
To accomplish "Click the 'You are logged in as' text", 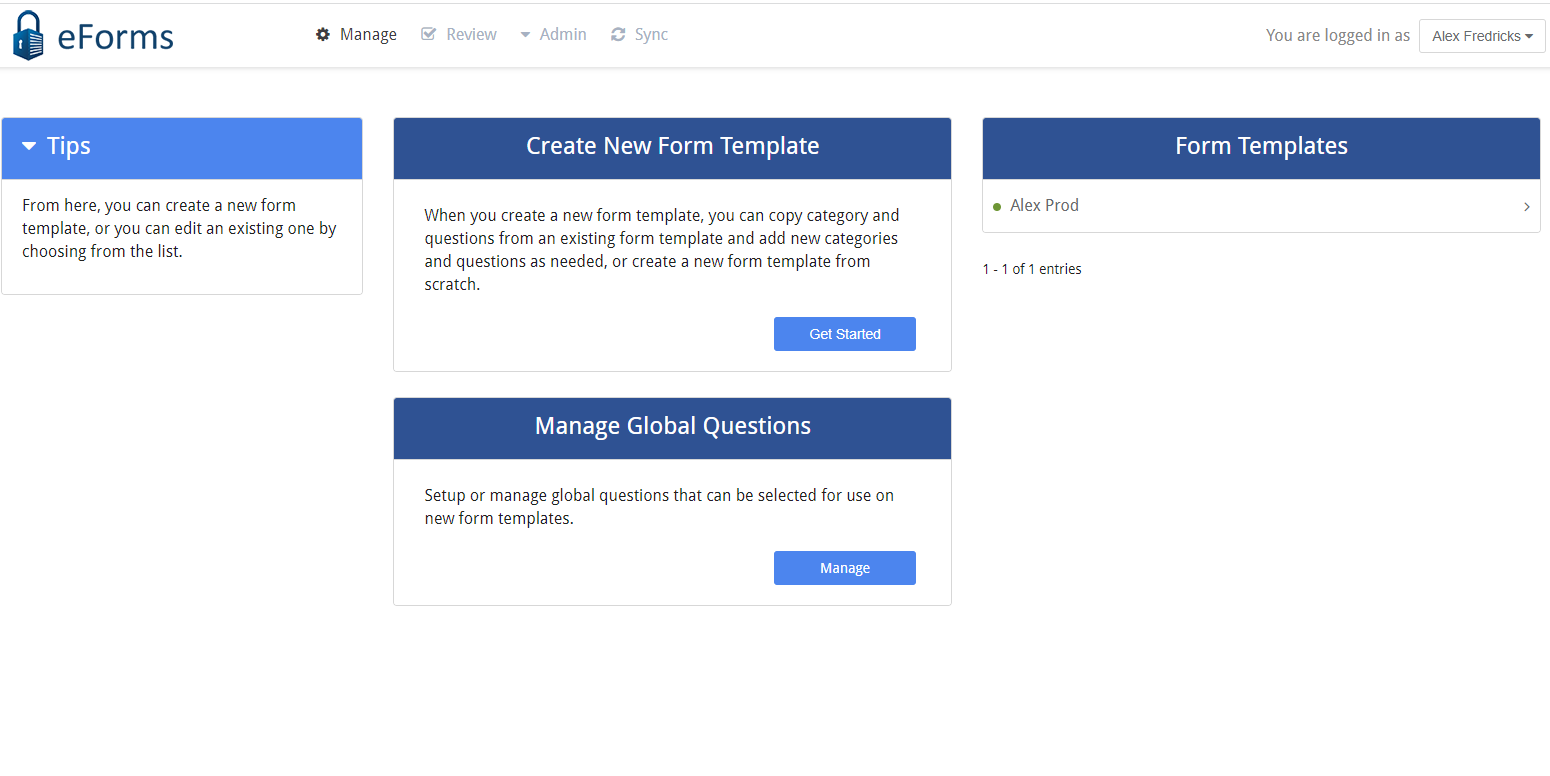I will (x=1338, y=36).
